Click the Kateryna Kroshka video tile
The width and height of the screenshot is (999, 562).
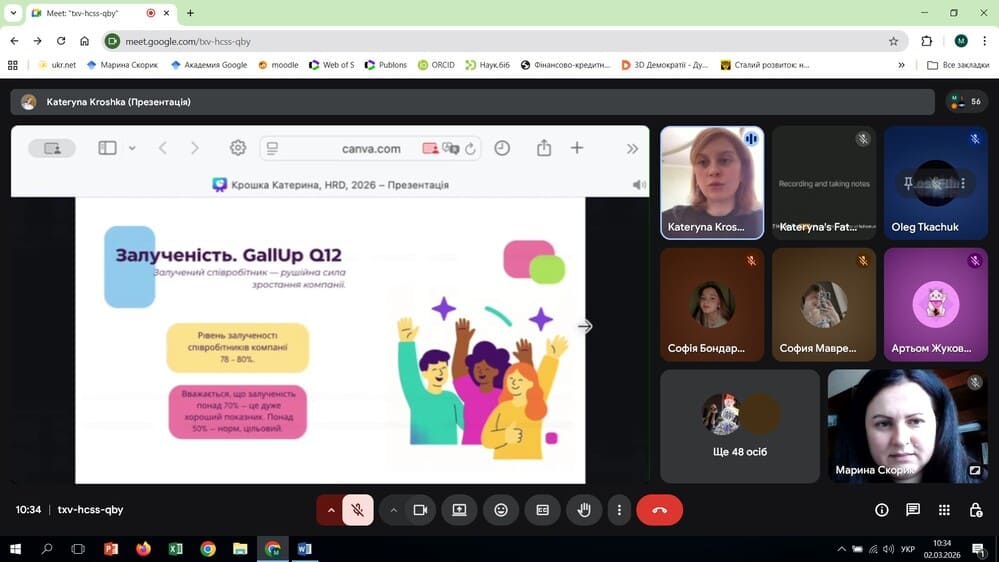click(x=712, y=182)
